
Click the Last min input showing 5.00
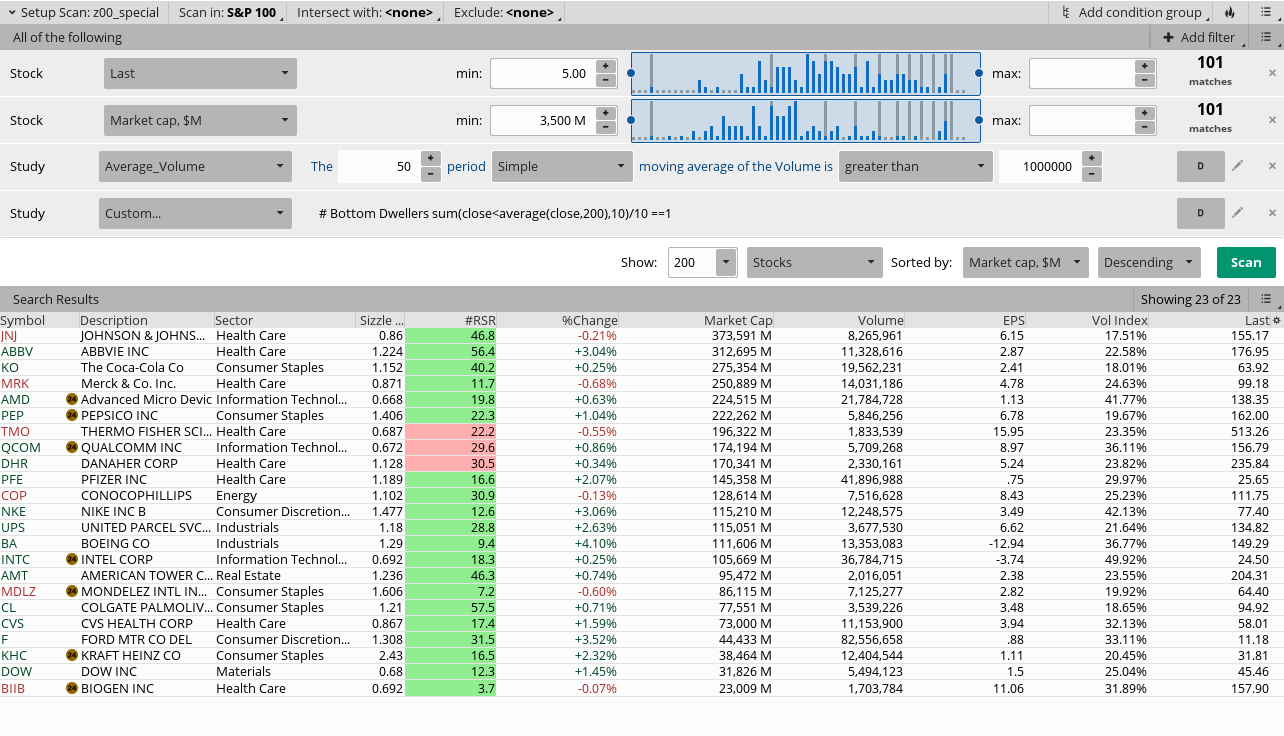click(x=543, y=73)
